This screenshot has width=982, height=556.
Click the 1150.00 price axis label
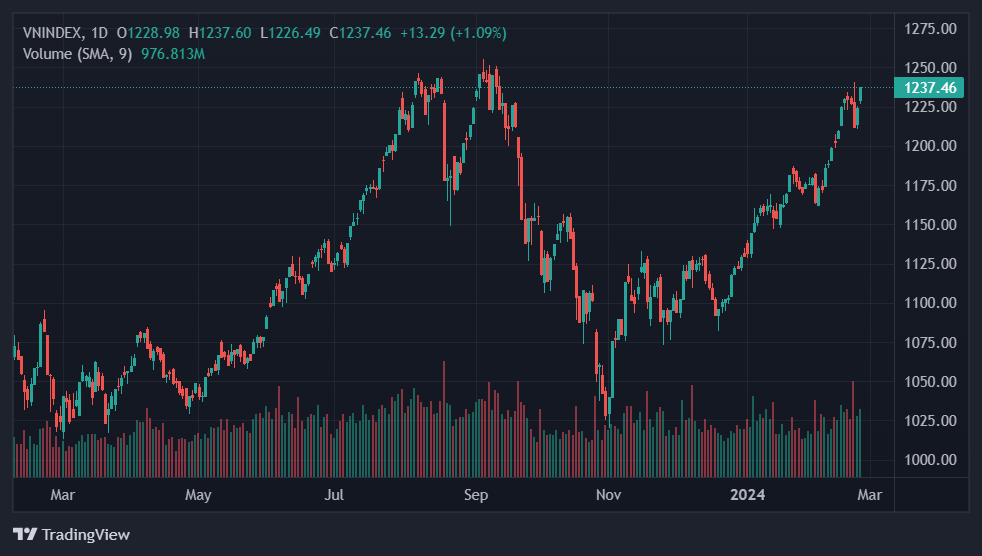(x=930, y=224)
